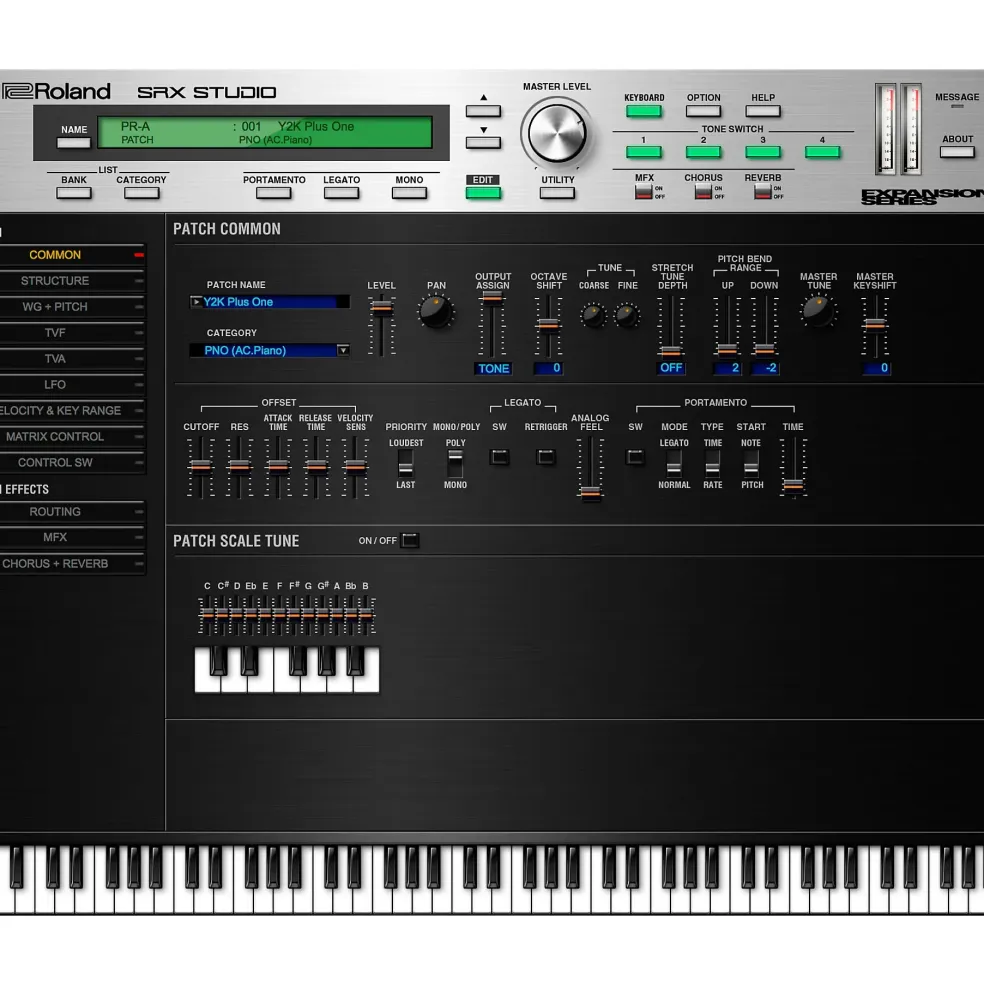Click the Patch Name input field
Screen dimensions: 984x985
point(270,302)
